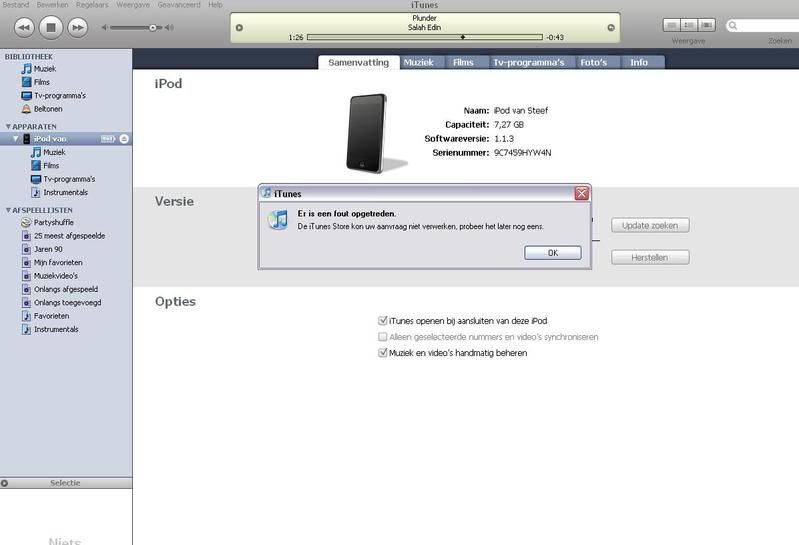Screen dimensions: 799x545
Task: Collapse the iPod van device tree
Action: pos(15,139)
